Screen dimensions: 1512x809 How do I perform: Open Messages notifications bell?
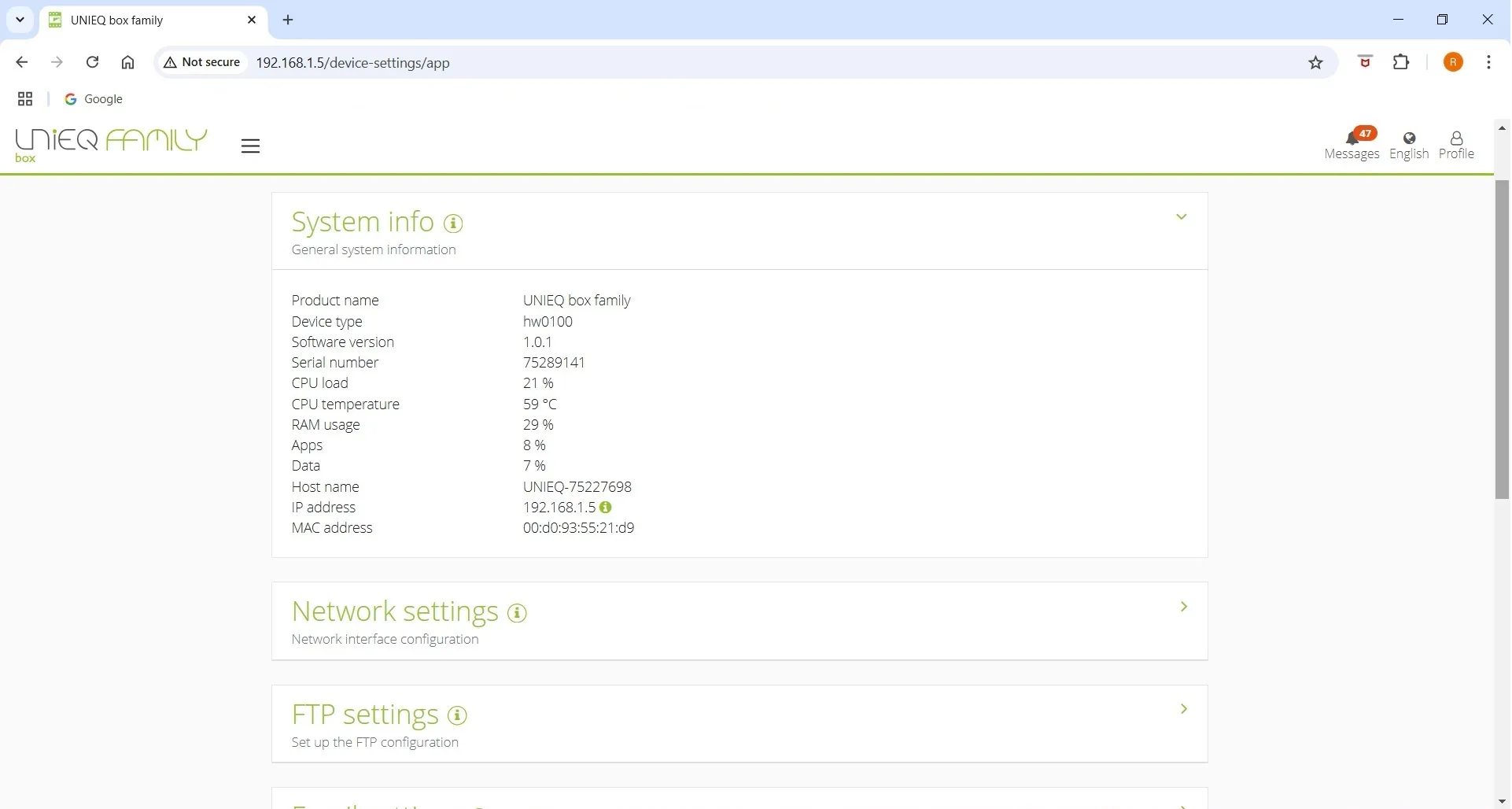click(1353, 144)
